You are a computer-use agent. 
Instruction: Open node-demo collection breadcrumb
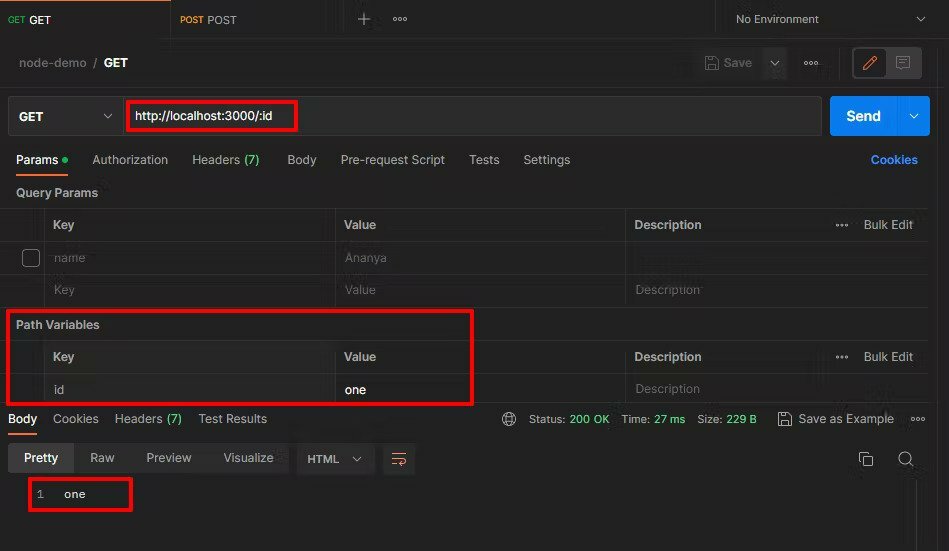point(53,63)
